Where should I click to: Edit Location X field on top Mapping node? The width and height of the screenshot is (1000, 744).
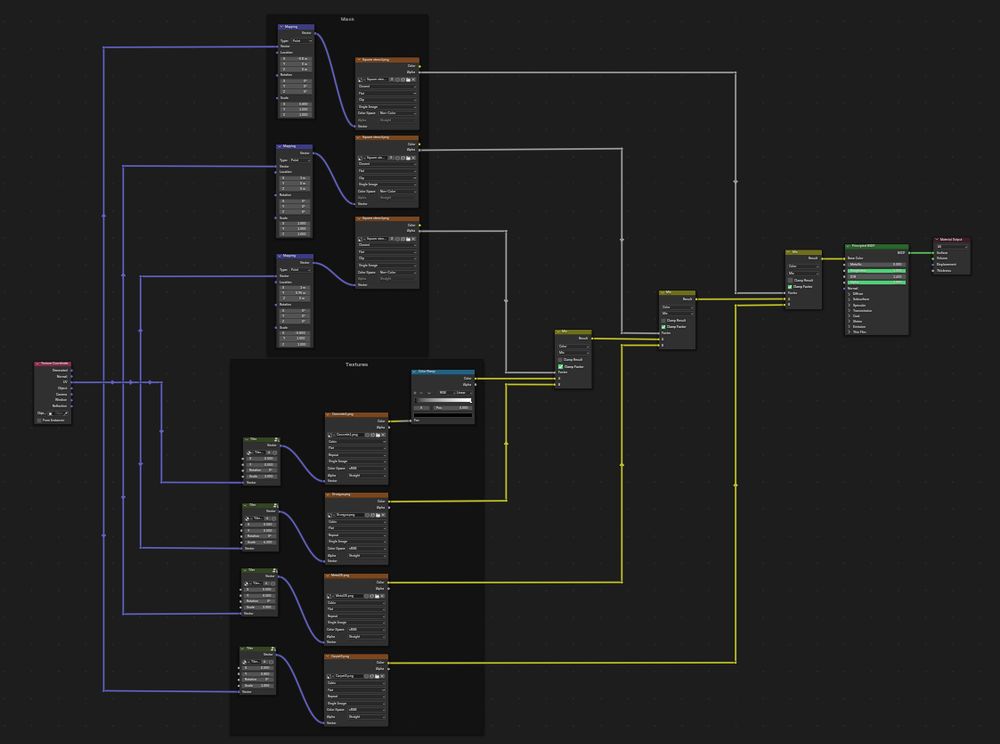point(296,59)
